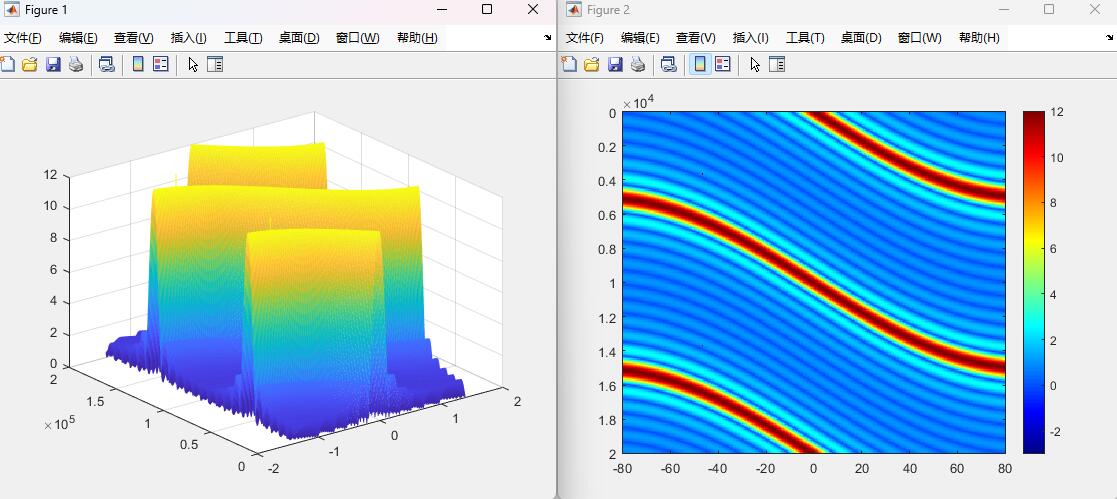Click New Figure icon in Figure 2 toolbar

(x=569, y=65)
